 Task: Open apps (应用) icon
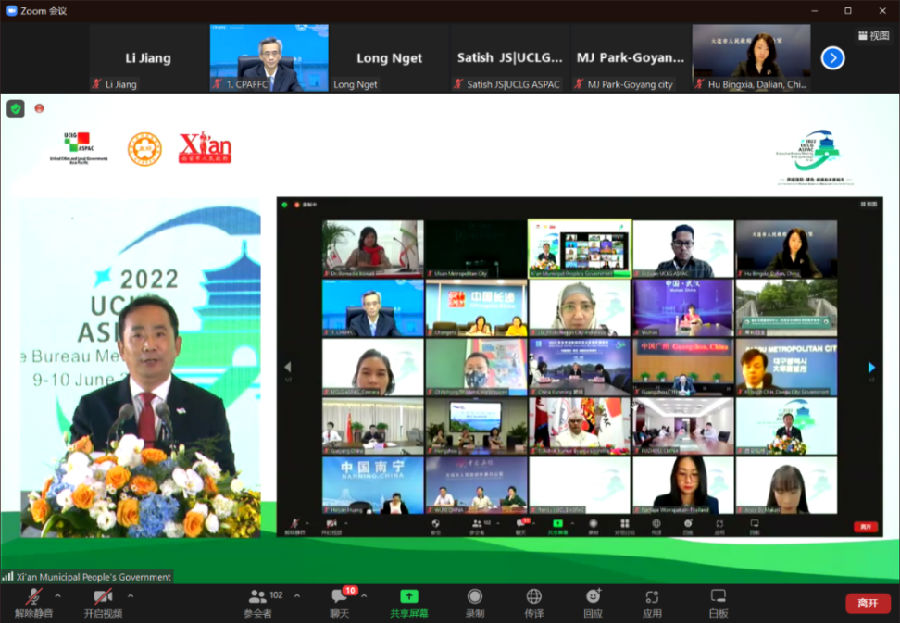[652, 602]
